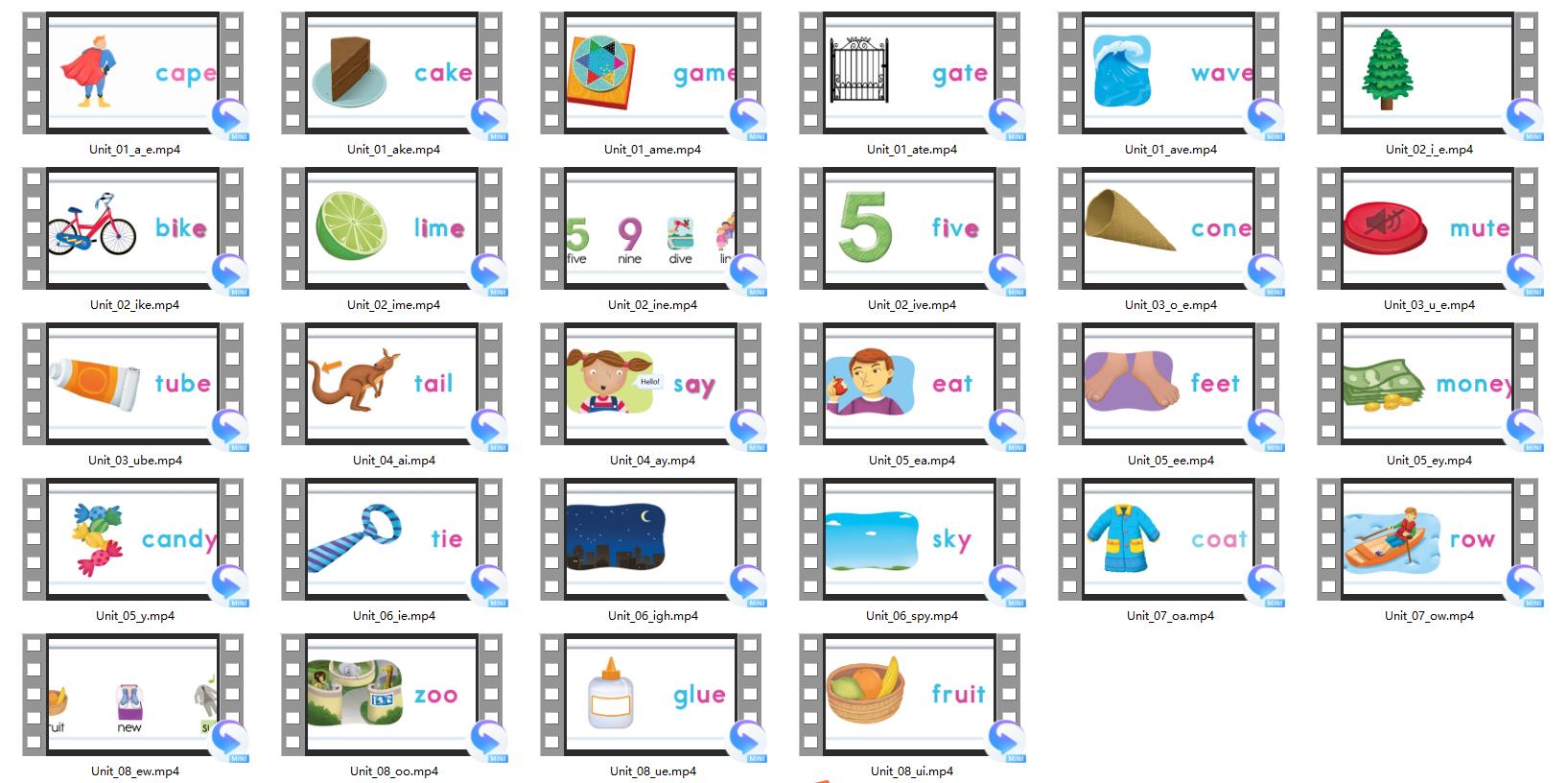The width and height of the screenshot is (1568, 783).
Task: Select the Unit_07_oa.mp4 coat video file
Action: [1168, 539]
